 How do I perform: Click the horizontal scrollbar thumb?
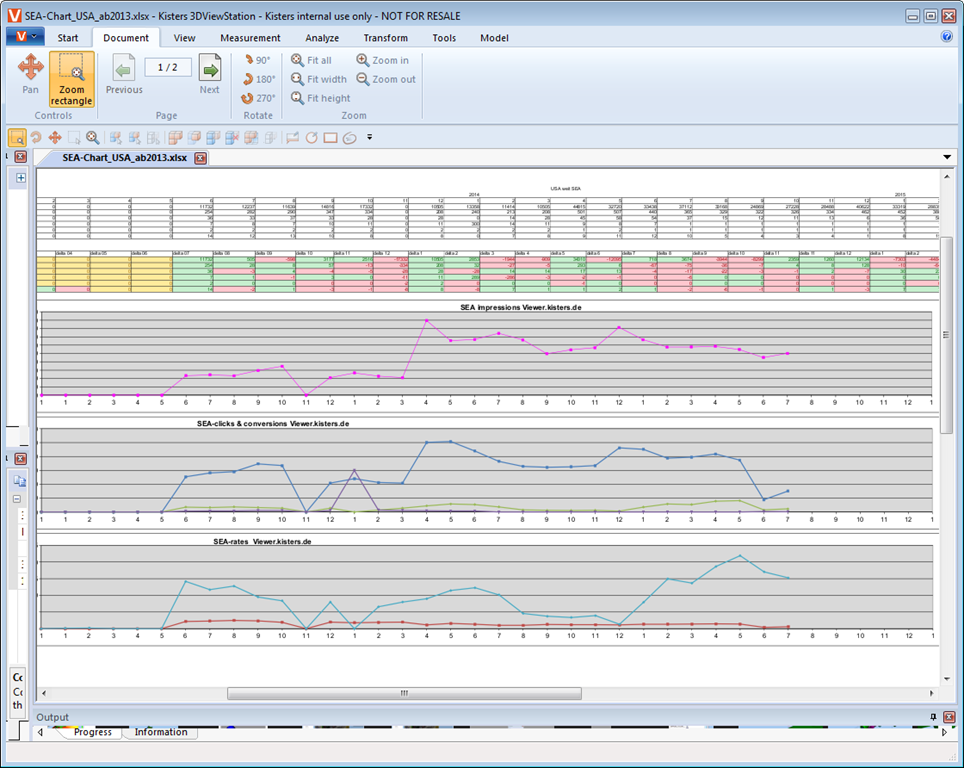click(x=405, y=693)
